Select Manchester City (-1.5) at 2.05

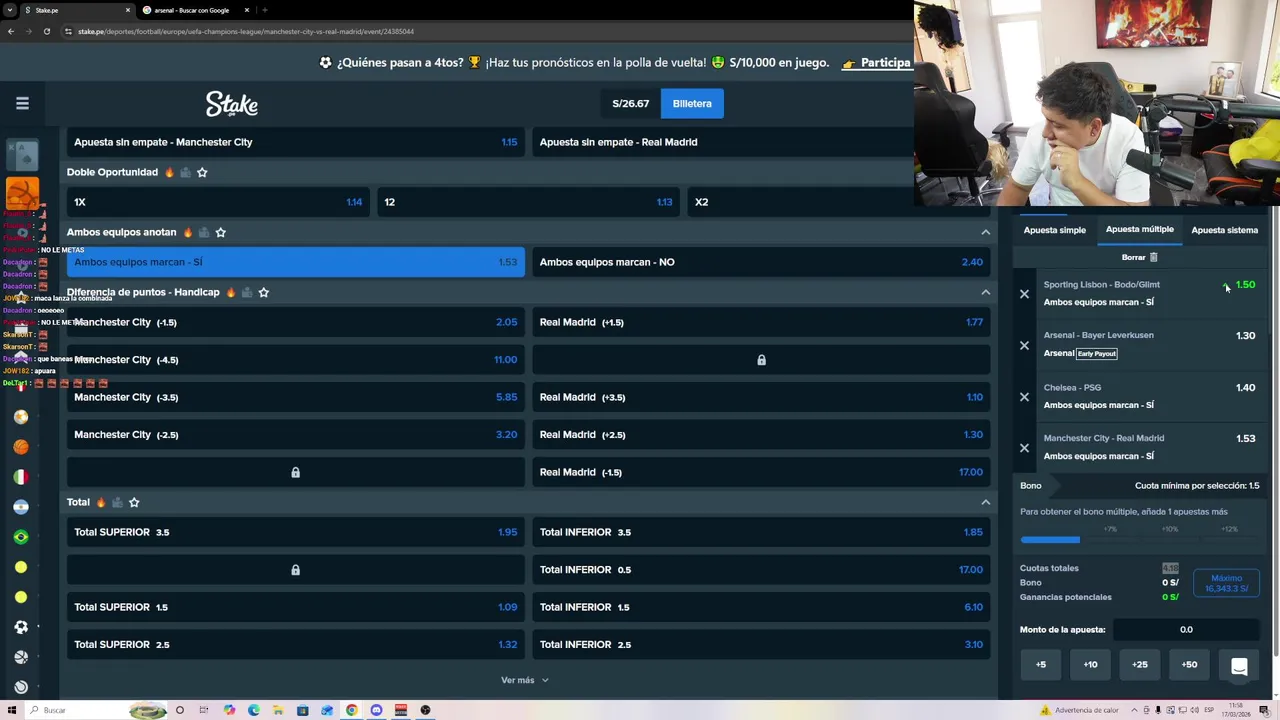[296, 322]
